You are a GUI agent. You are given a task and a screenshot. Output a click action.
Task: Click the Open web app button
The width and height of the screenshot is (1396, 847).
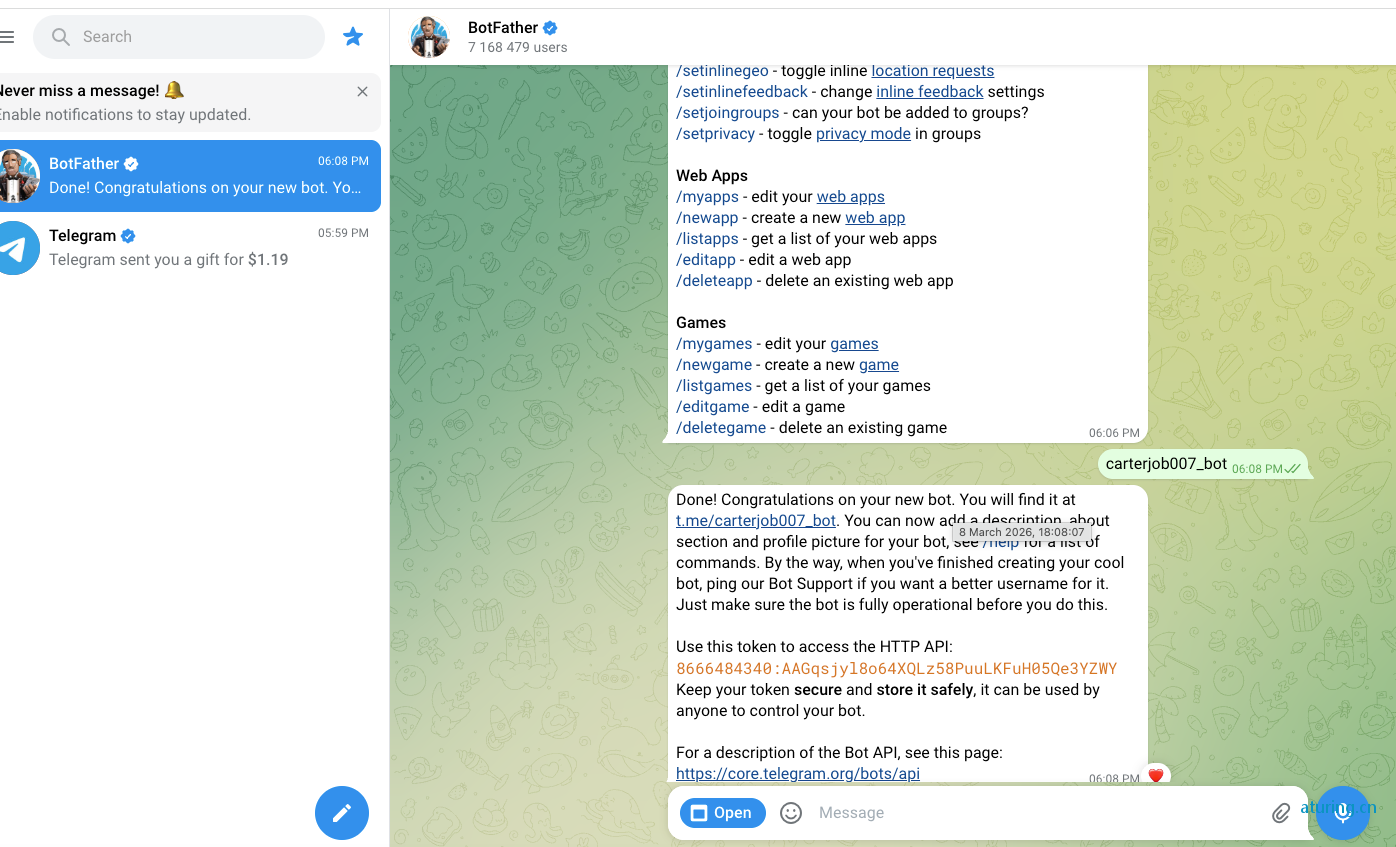723,813
